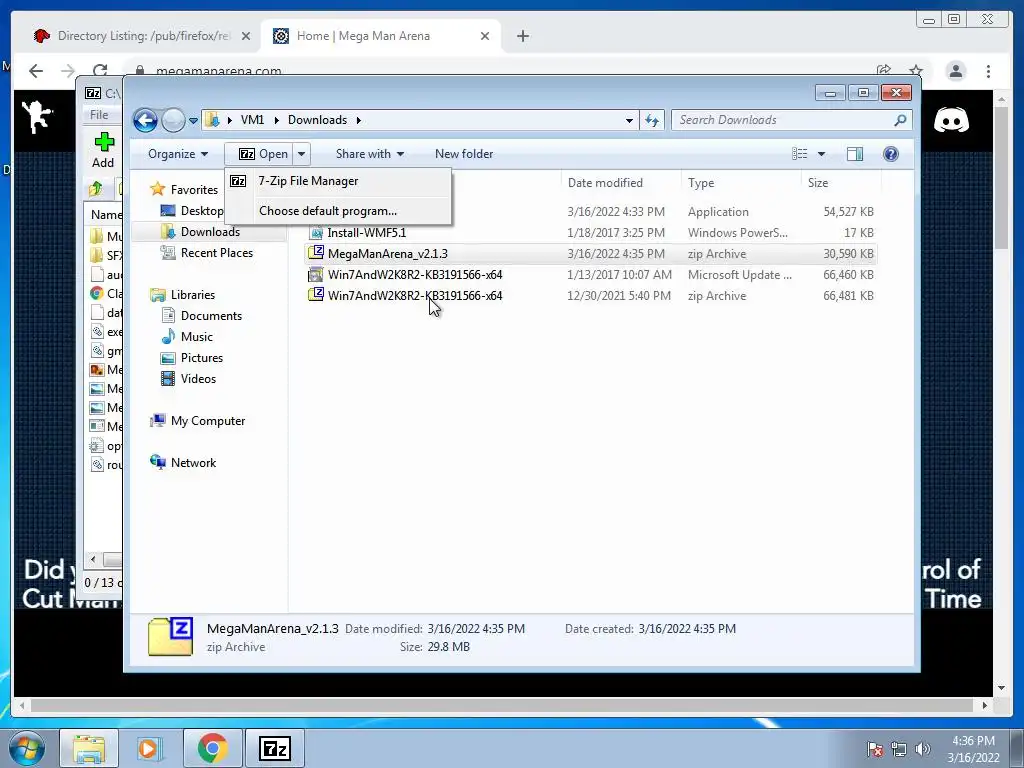Viewport: 1024px width, 768px height.
Task: Open Windows Explorer from the taskbar
Action: pyautogui.click(x=89, y=748)
